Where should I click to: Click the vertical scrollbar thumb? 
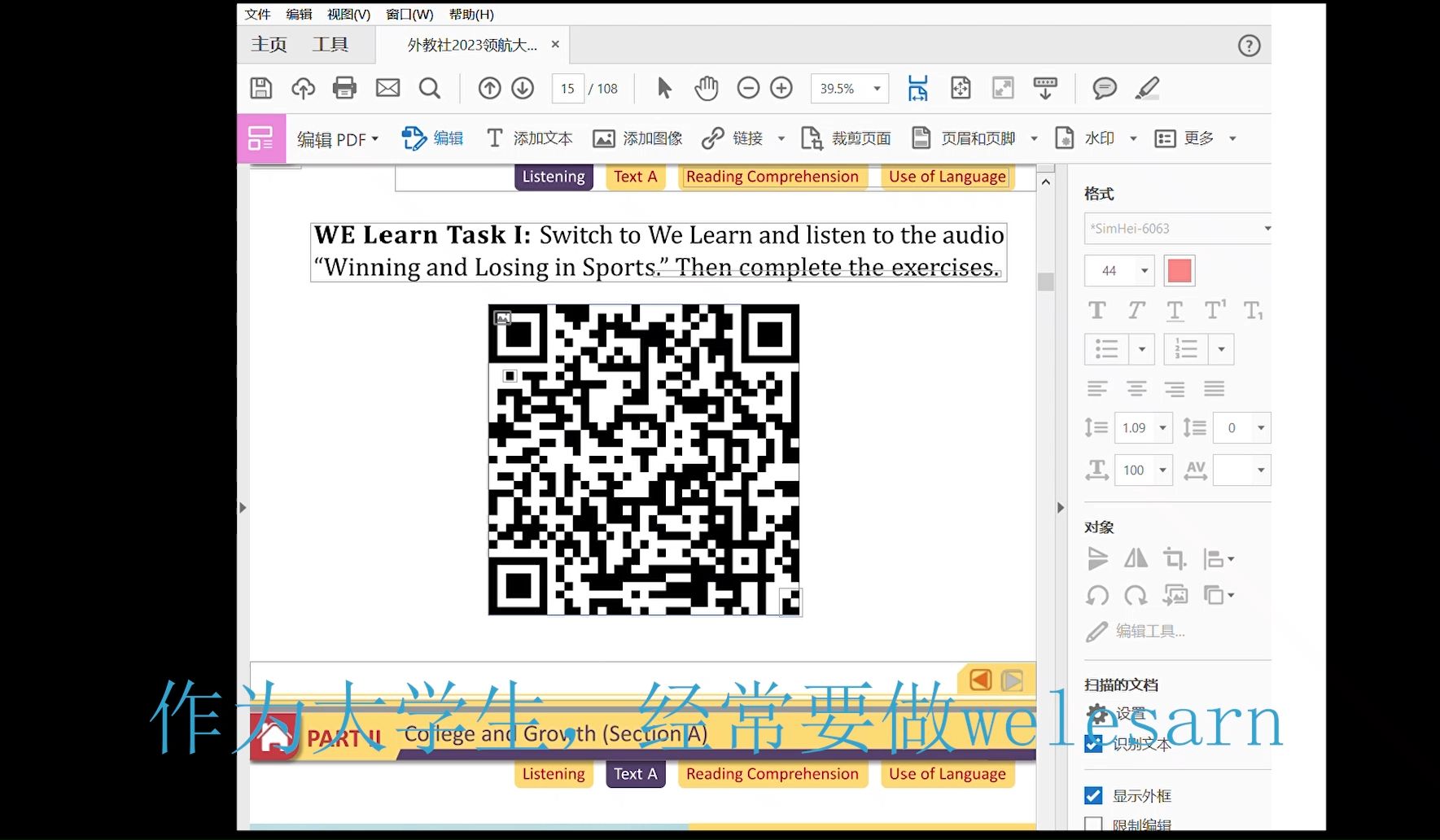coord(1046,282)
